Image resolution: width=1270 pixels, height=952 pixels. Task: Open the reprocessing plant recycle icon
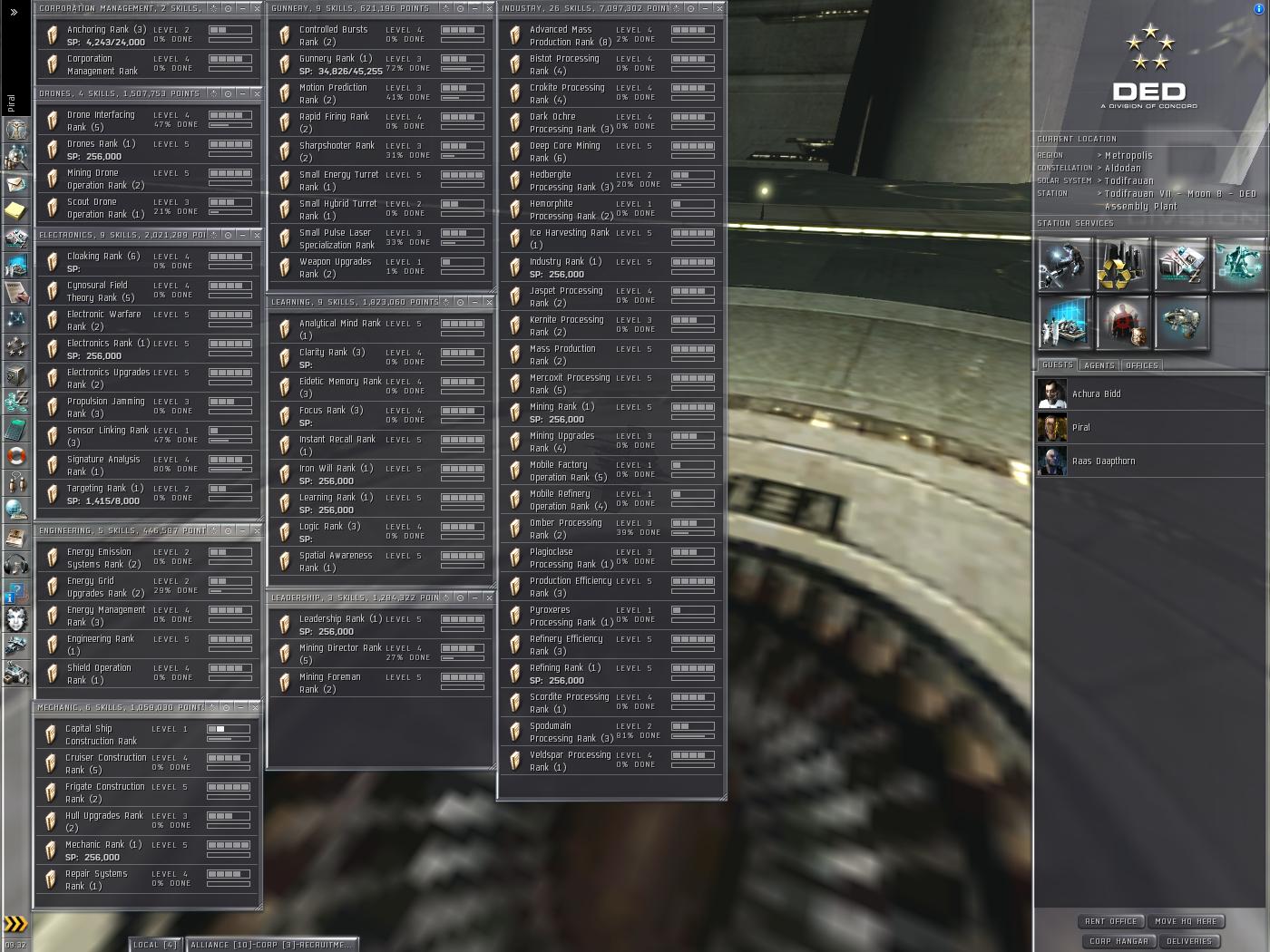[1123, 265]
